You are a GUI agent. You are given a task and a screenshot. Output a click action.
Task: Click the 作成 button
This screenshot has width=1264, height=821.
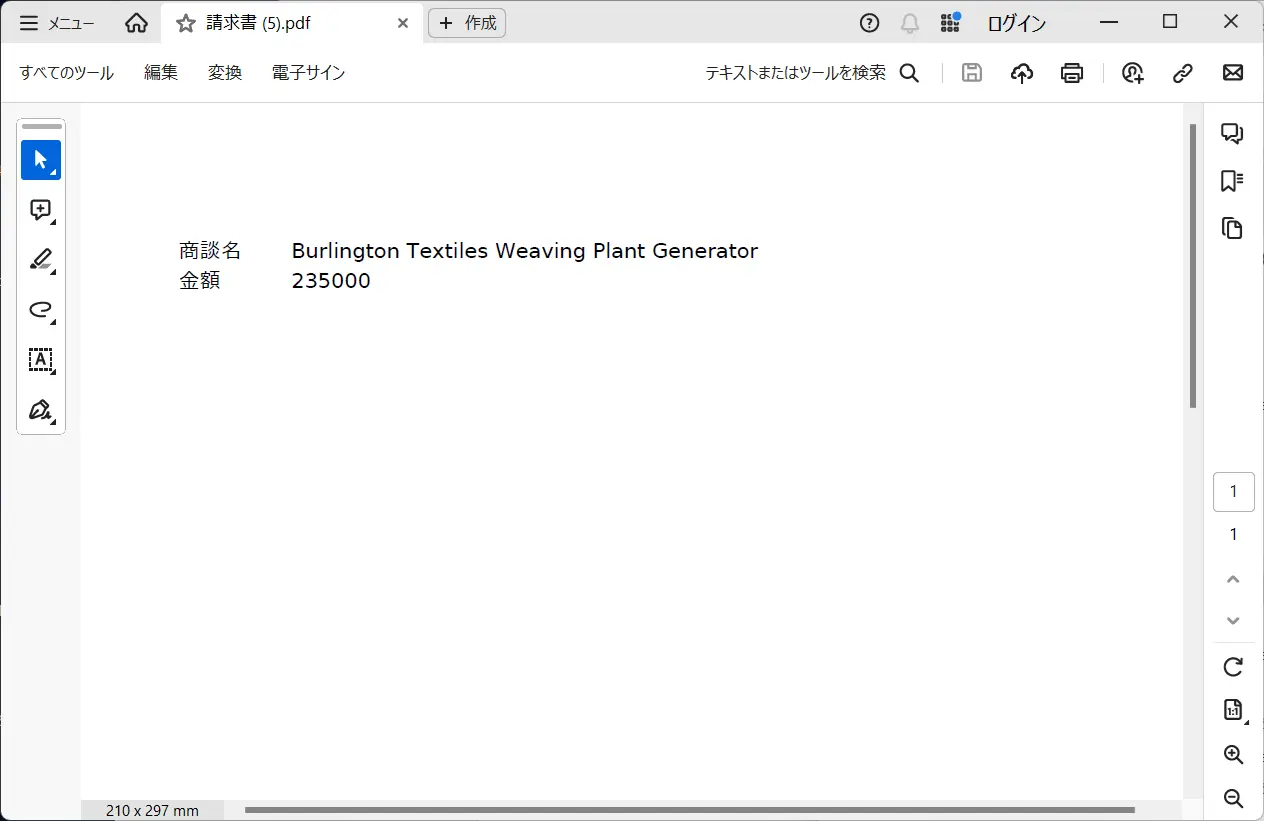(x=467, y=23)
